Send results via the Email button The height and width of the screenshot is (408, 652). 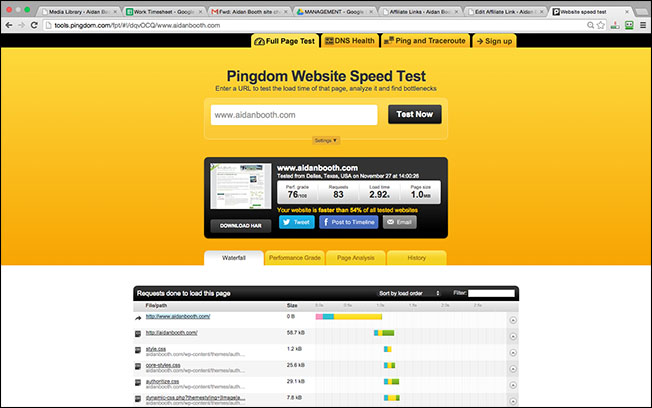coord(400,222)
